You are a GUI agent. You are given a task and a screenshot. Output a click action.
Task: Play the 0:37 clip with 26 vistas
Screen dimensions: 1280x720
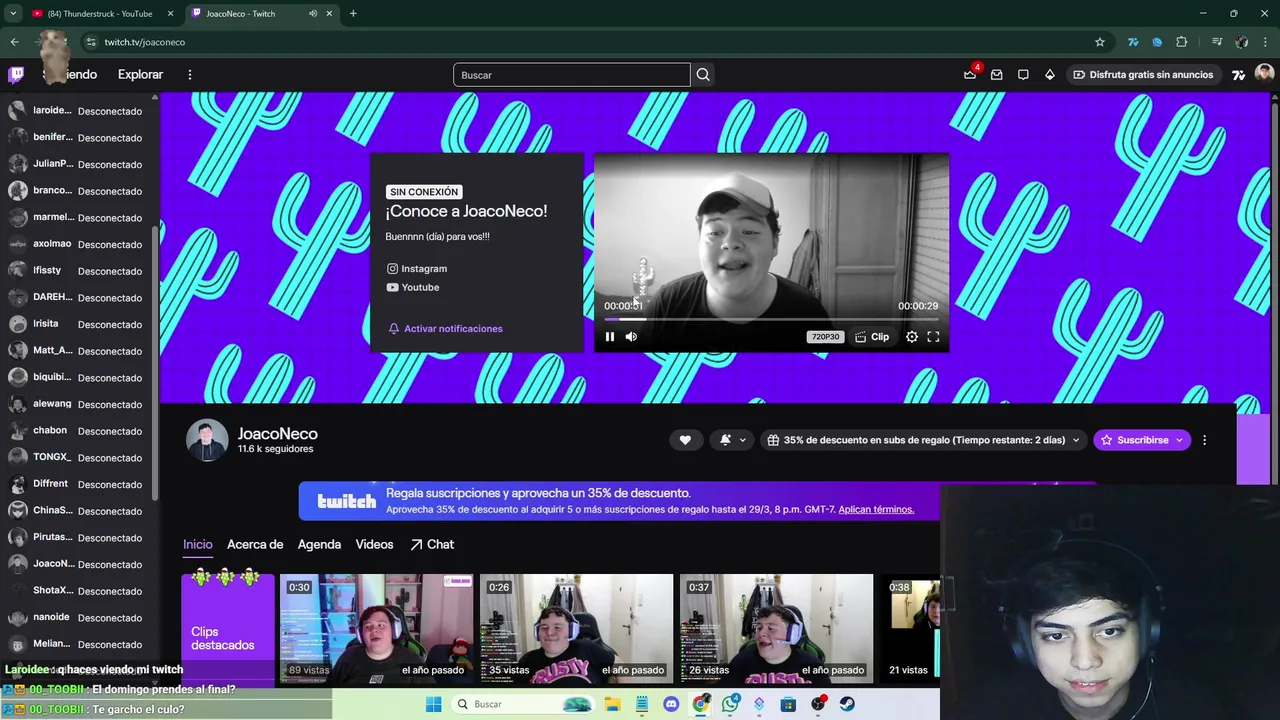pos(776,629)
